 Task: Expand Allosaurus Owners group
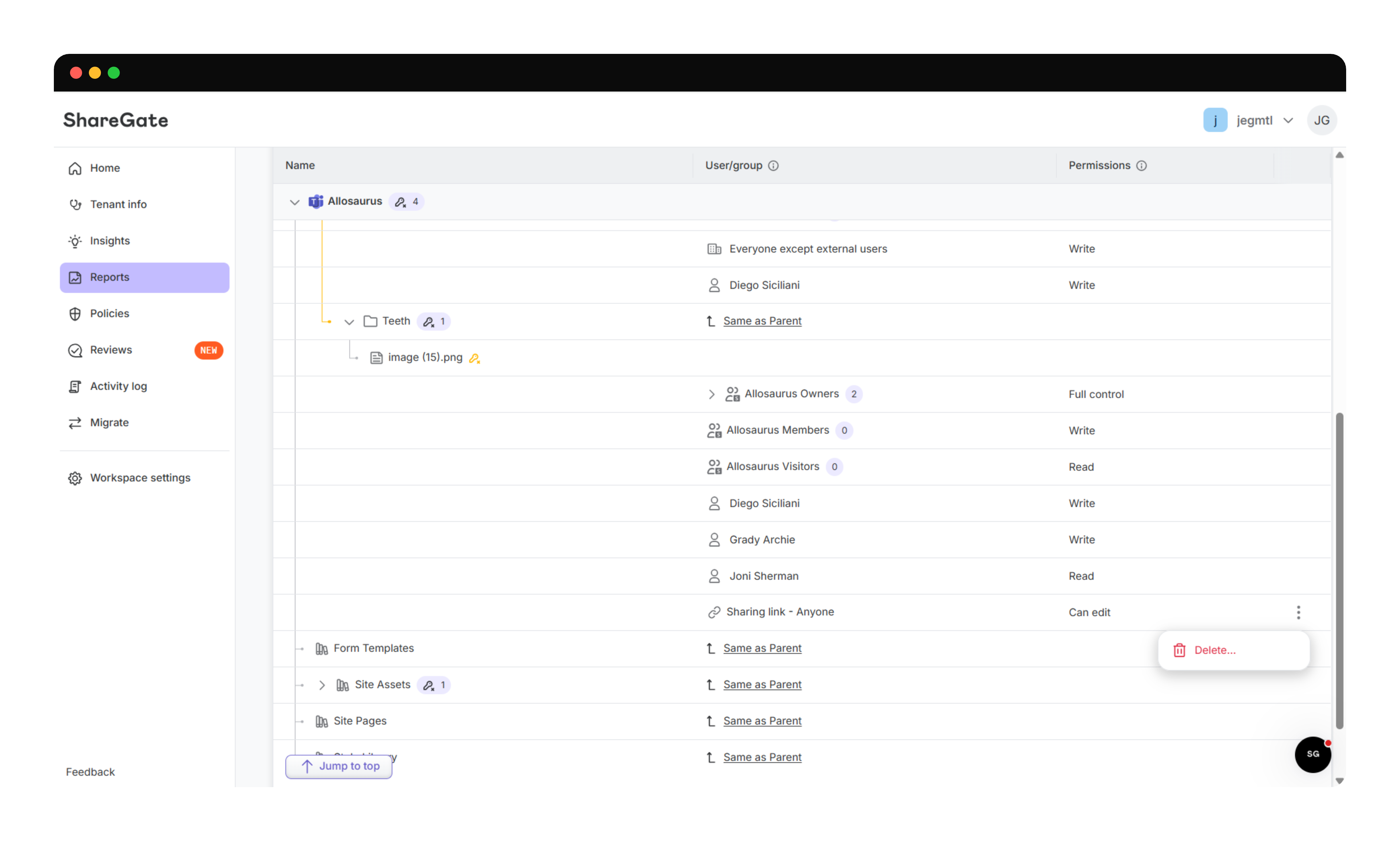coord(711,395)
